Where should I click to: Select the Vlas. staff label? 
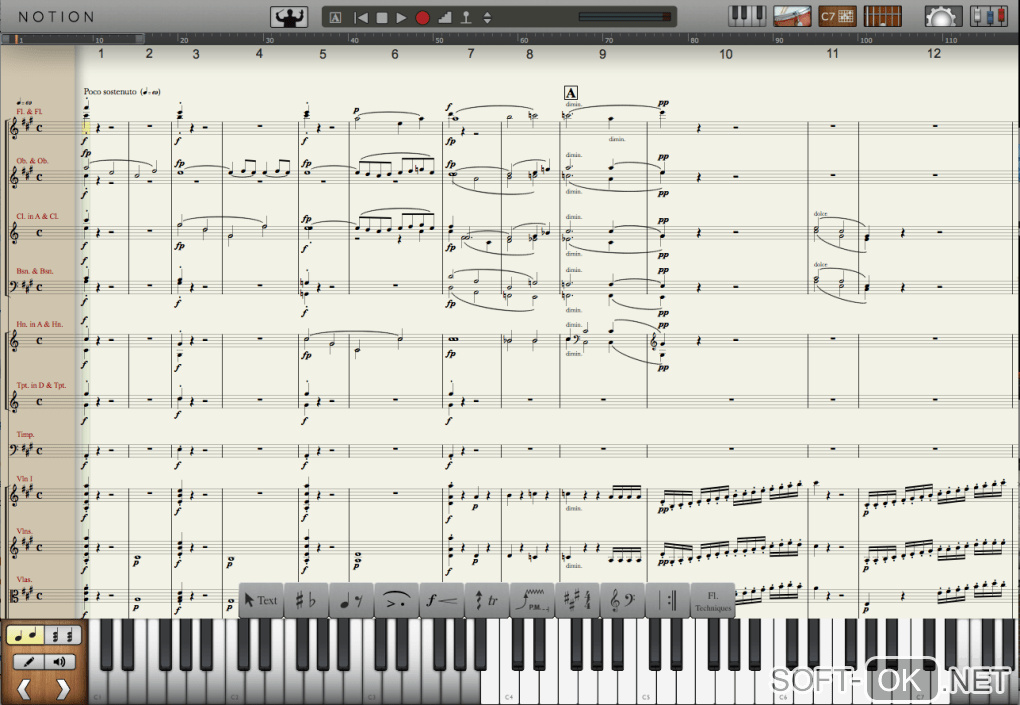[x=24, y=579]
